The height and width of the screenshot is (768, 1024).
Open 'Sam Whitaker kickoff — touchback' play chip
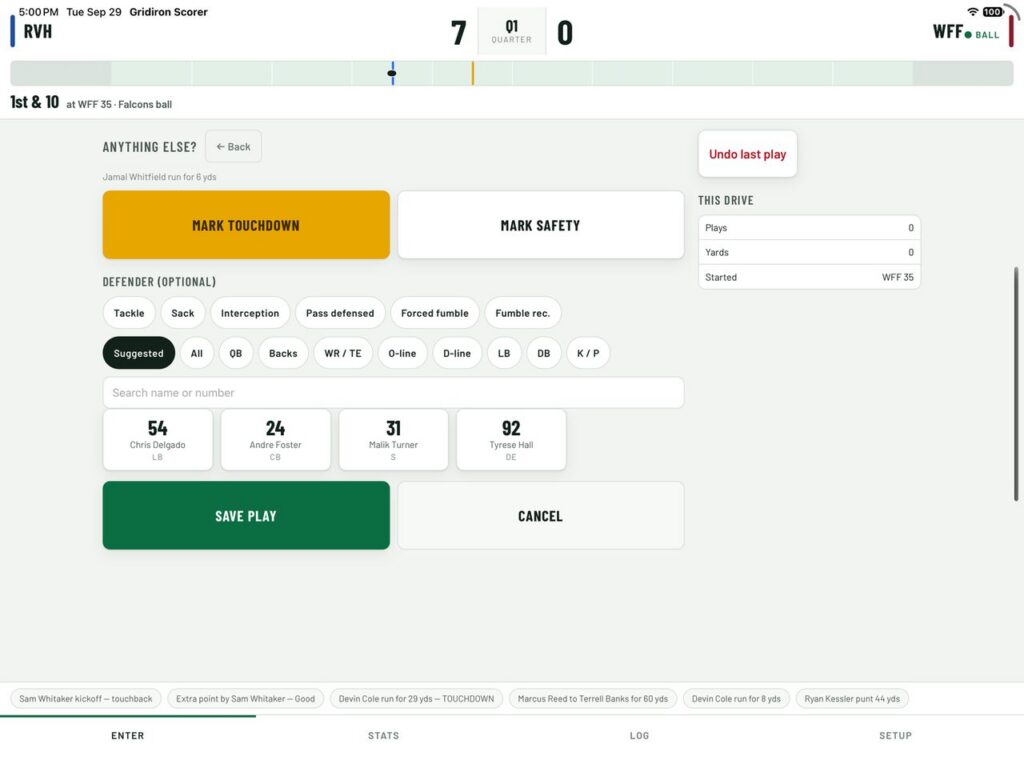coord(86,699)
